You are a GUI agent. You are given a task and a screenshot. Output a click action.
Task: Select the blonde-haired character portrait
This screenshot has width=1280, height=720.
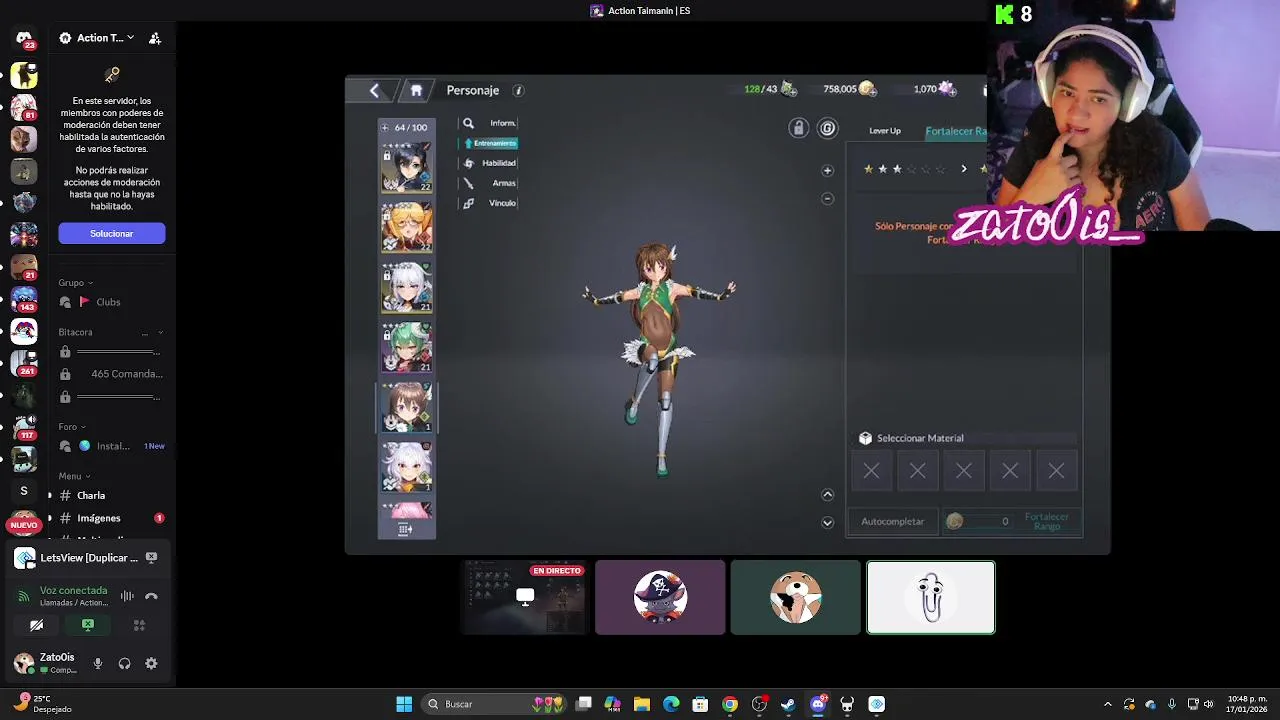(406, 227)
